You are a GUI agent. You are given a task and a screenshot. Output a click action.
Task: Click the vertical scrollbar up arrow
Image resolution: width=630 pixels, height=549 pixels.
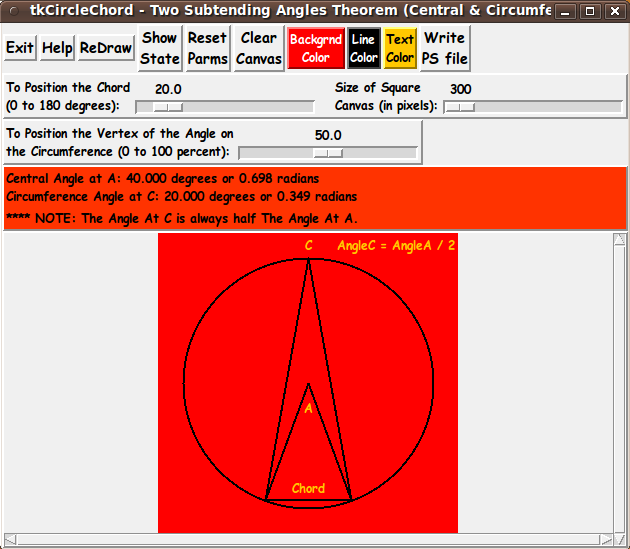(619, 239)
